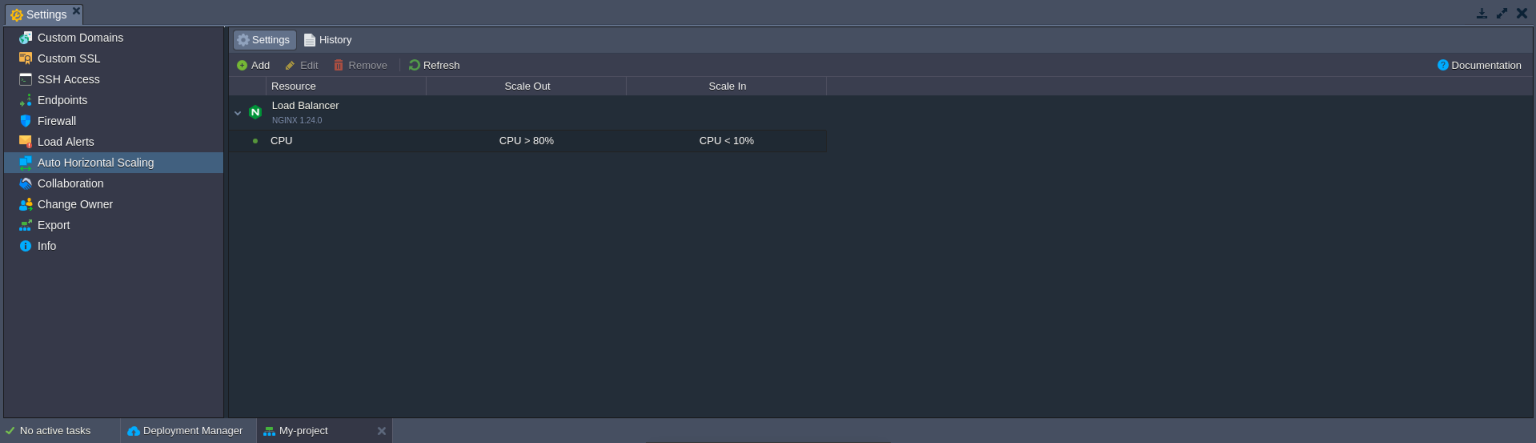Refresh the triggers list
This screenshot has height=443, width=1536.
coord(434,65)
